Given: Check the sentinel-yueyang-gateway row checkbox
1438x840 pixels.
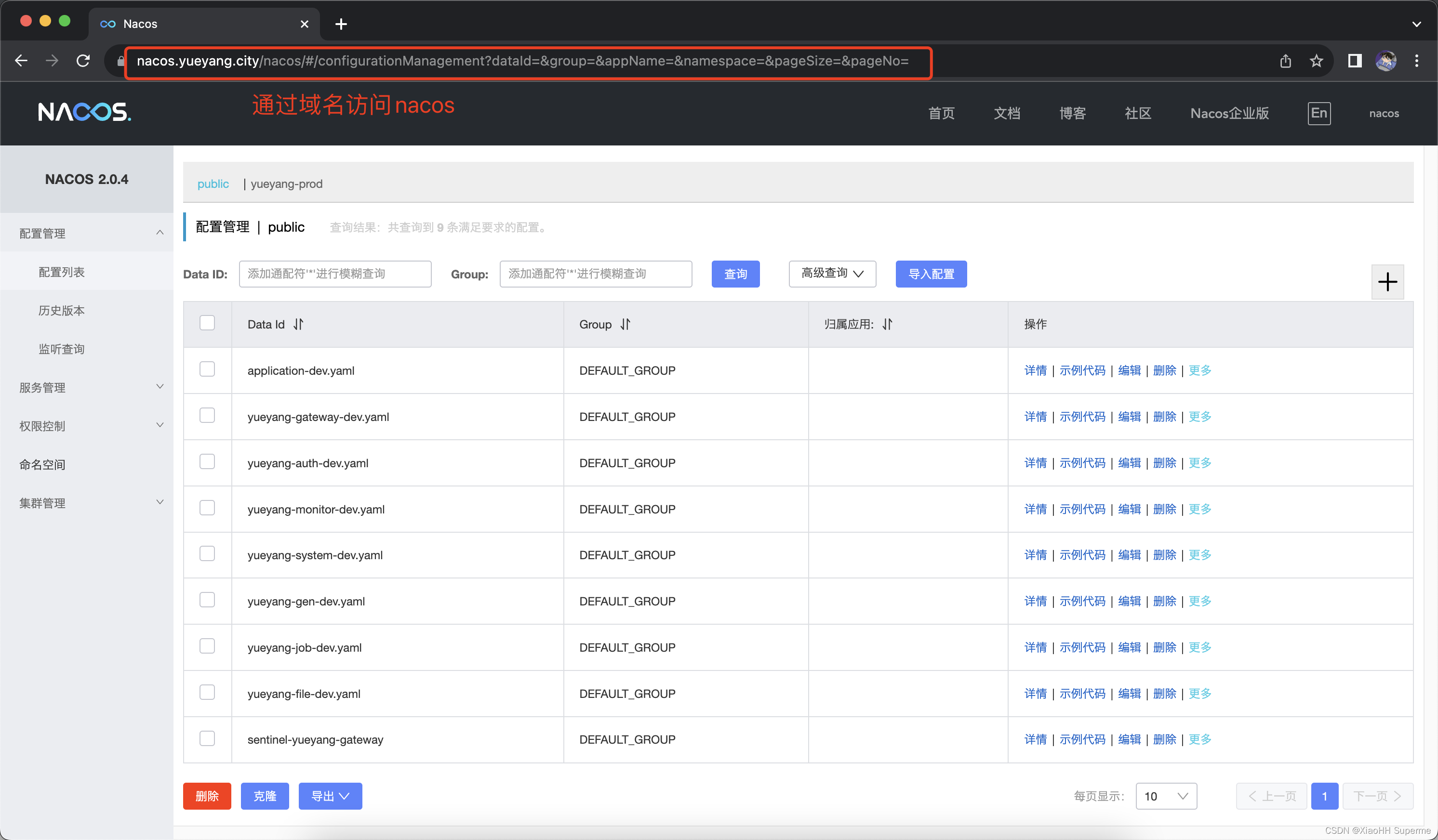Looking at the screenshot, I should pos(207,738).
